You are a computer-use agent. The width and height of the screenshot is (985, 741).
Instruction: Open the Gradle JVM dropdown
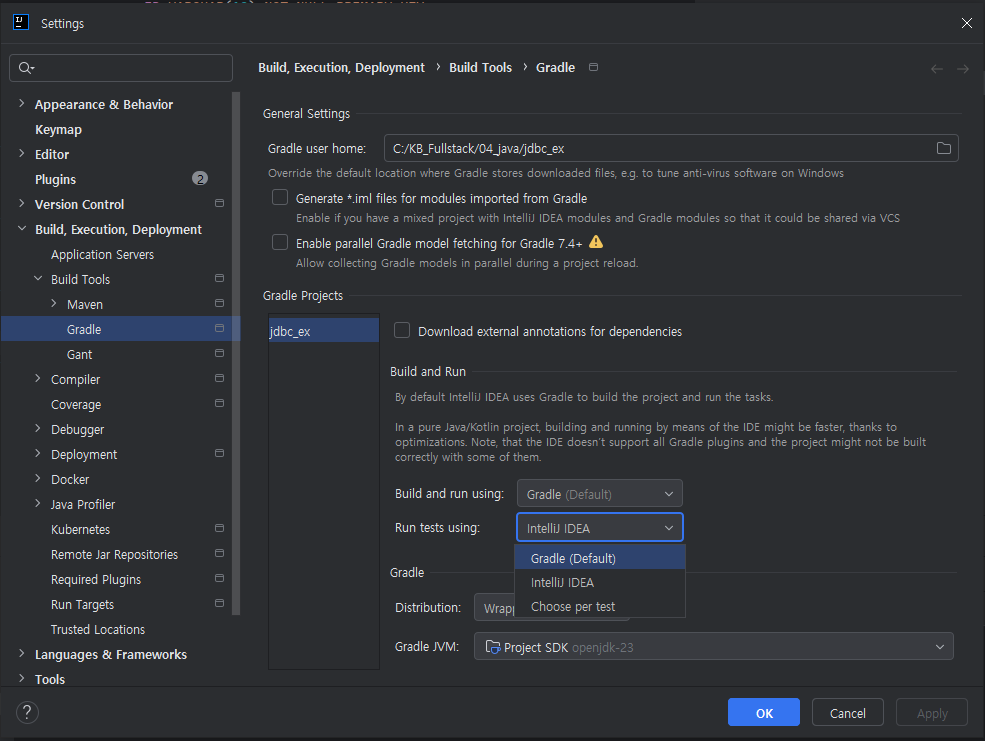tap(714, 647)
